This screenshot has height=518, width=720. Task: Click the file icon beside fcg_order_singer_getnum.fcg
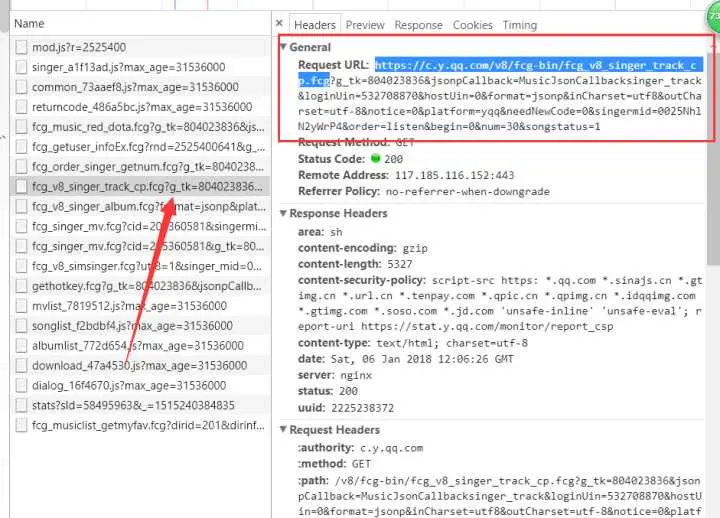21,167
